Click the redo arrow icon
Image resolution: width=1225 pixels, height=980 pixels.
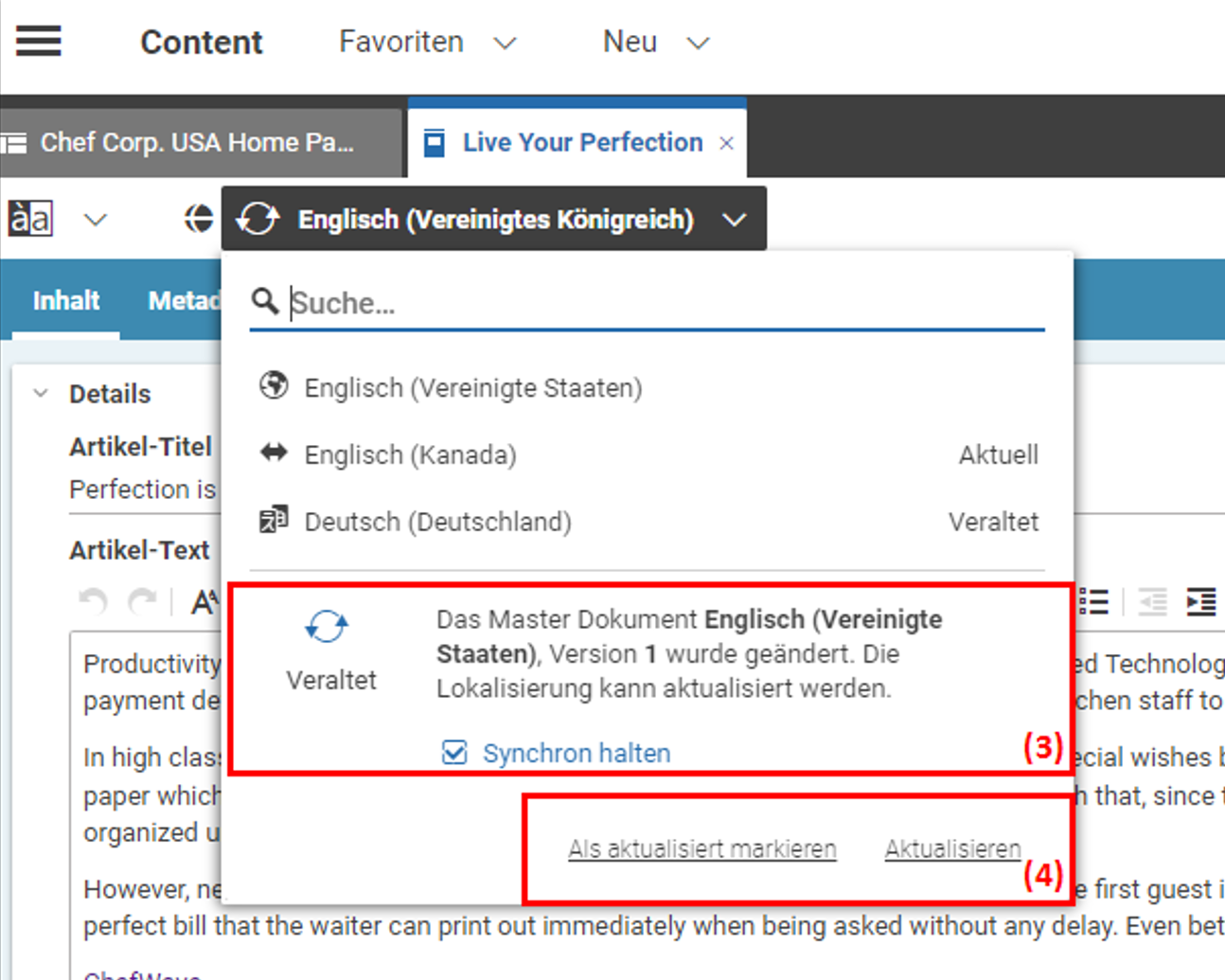pyautogui.click(x=142, y=601)
